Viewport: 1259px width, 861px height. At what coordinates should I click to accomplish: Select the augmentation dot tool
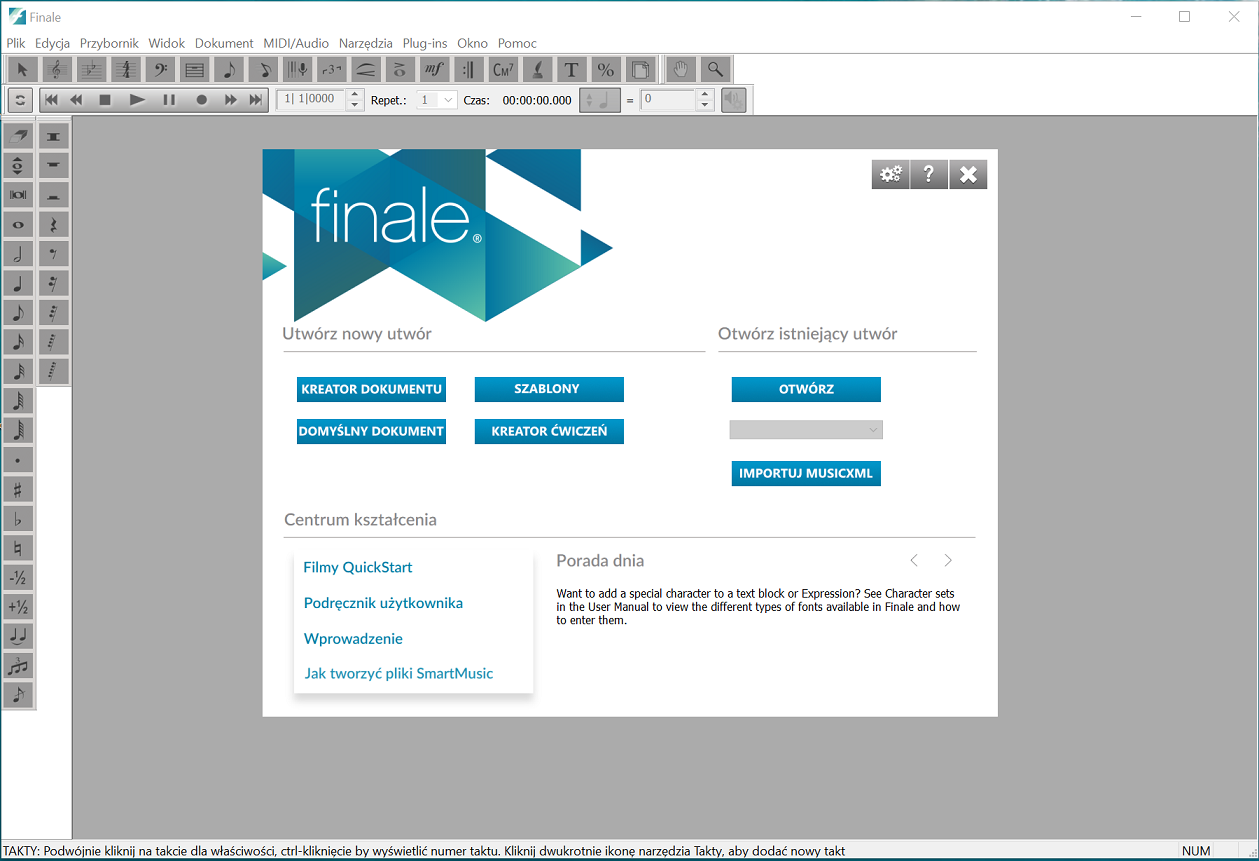[x=19, y=460]
